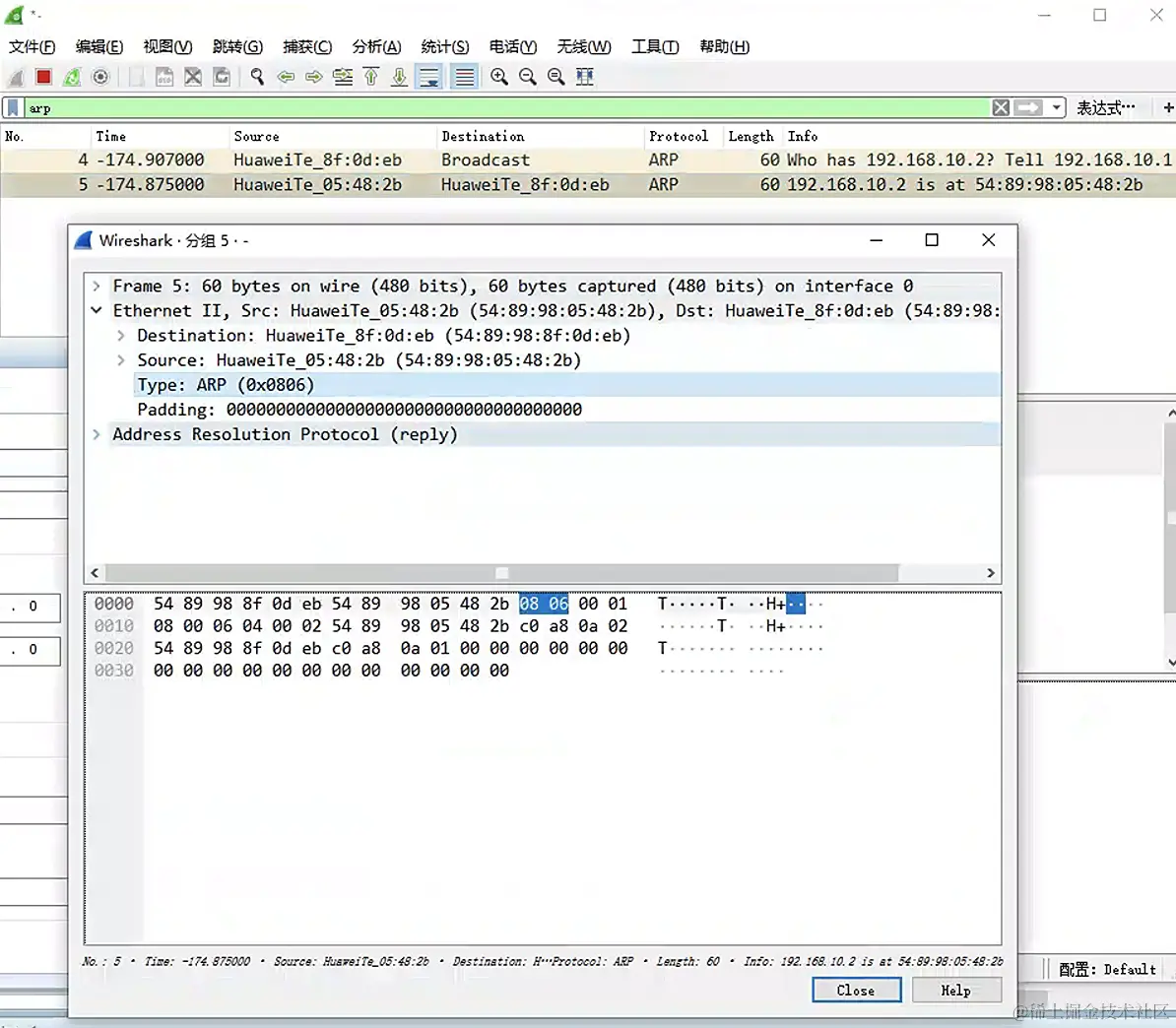Open the 捕获(C) menu

(x=307, y=46)
